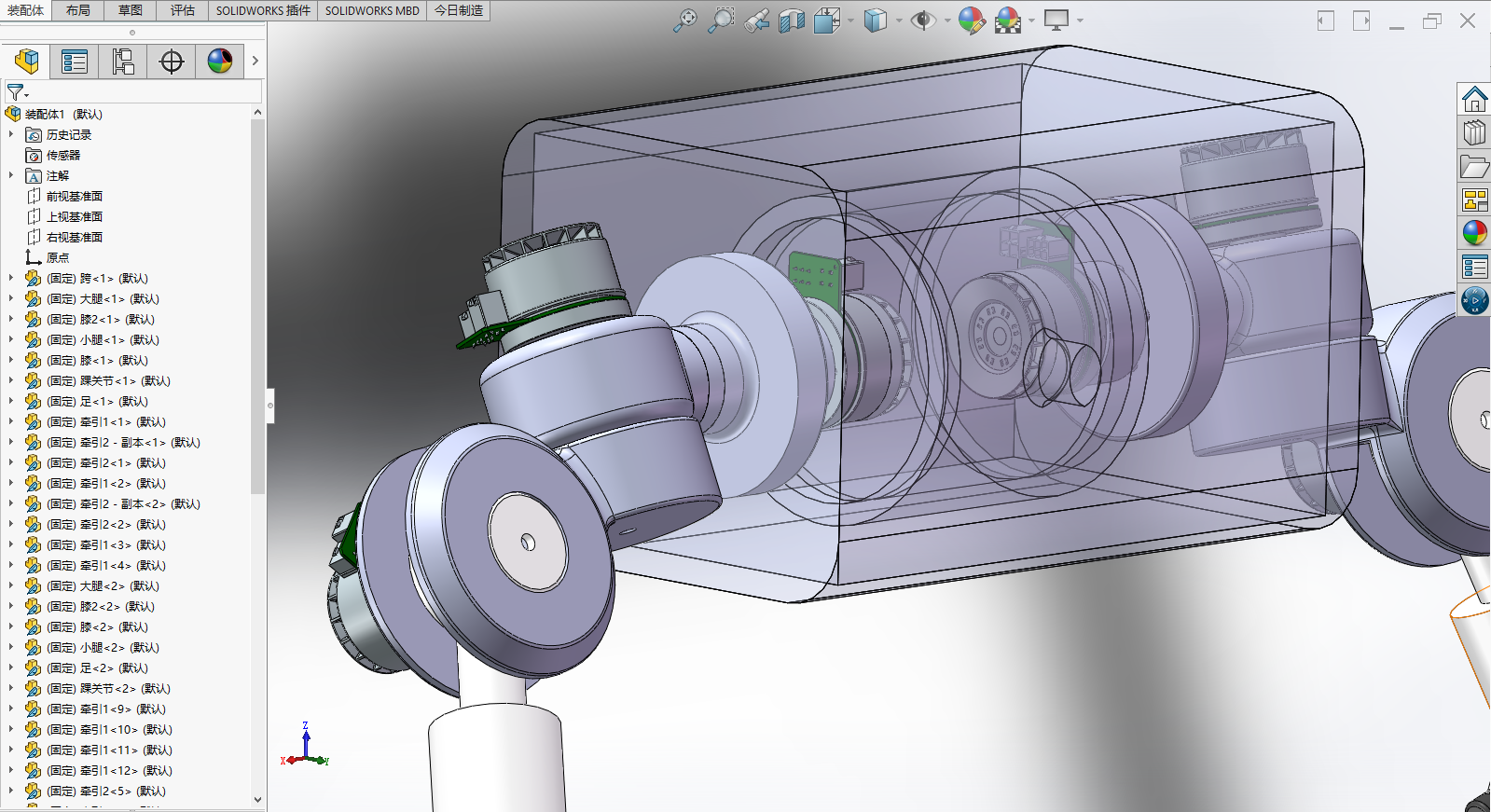Open the SOLIDWORKS 插件 tab
The height and width of the screenshot is (812, 1491).
pos(263,10)
